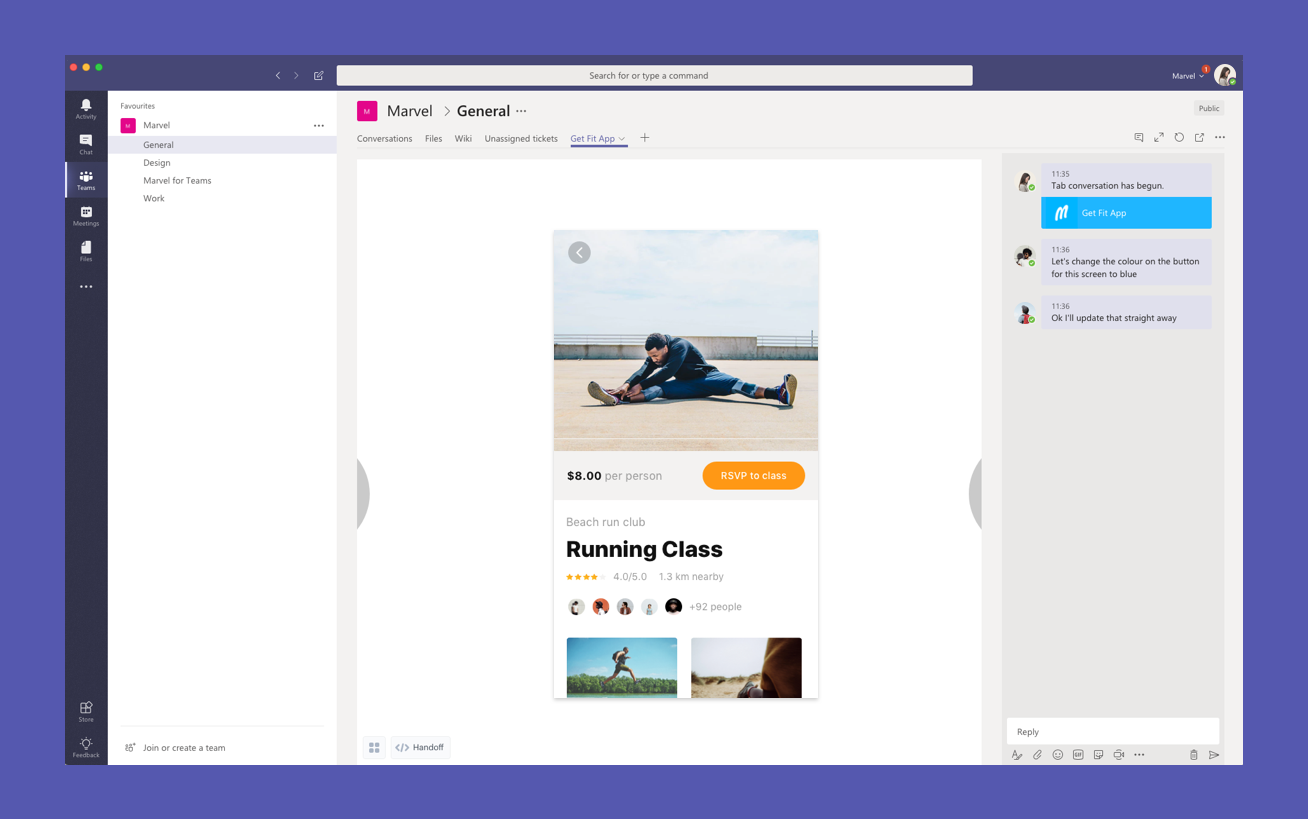This screenshot has height=819, width=1308.
Task: Open Marvel team more options ellipsis
Action: pos(319,126)
